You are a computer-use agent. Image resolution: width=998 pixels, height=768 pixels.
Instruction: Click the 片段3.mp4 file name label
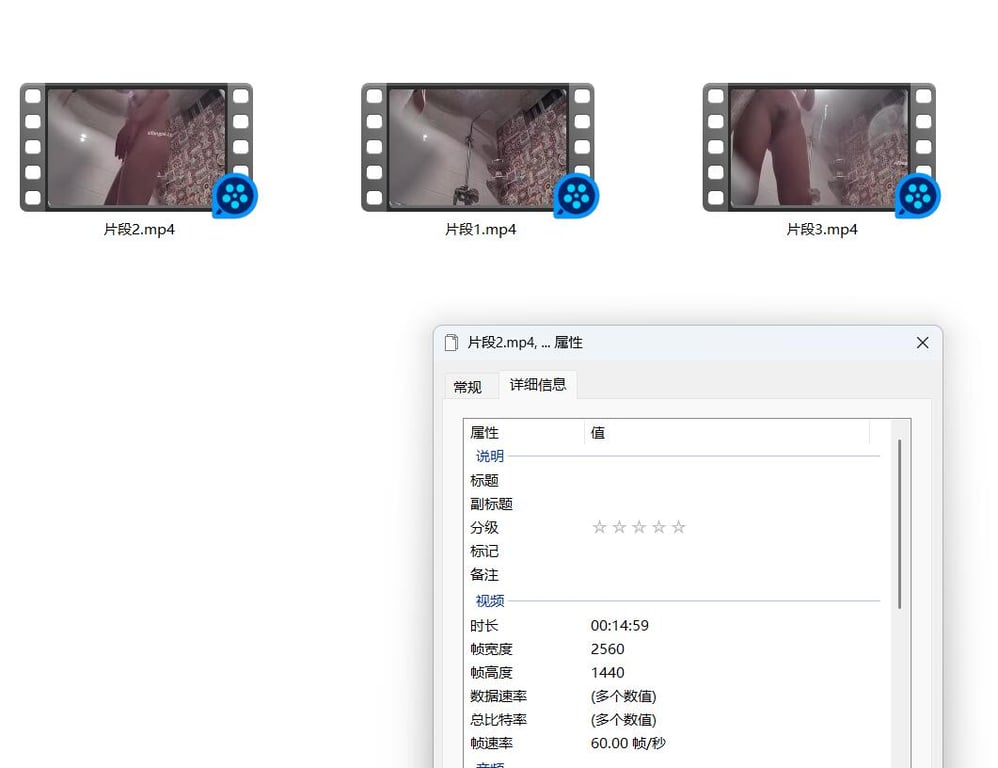(x=822, y=229)
